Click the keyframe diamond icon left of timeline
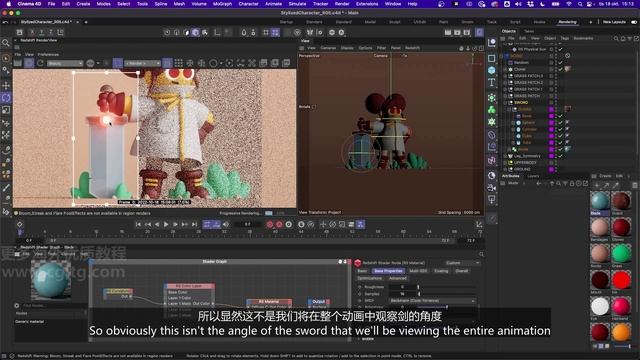Image resolution: width=640 pixels, height=360 pixels. point(19,224)
